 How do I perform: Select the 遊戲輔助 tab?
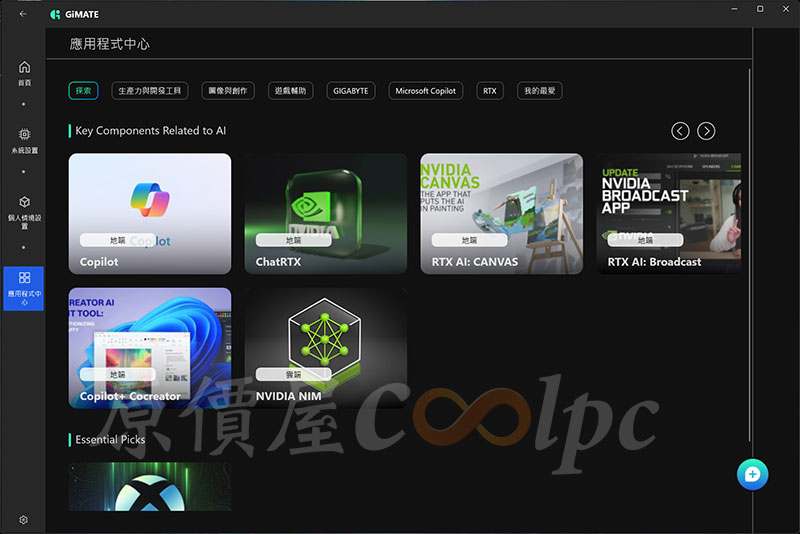[290, 91]
